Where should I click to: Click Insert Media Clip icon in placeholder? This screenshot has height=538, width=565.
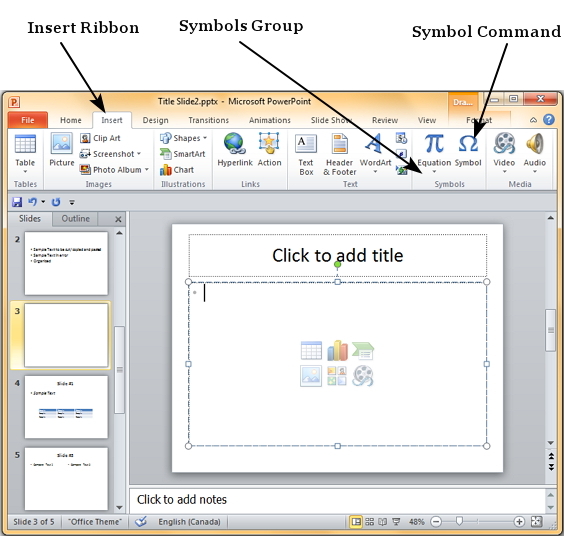(x=362, y=376)
